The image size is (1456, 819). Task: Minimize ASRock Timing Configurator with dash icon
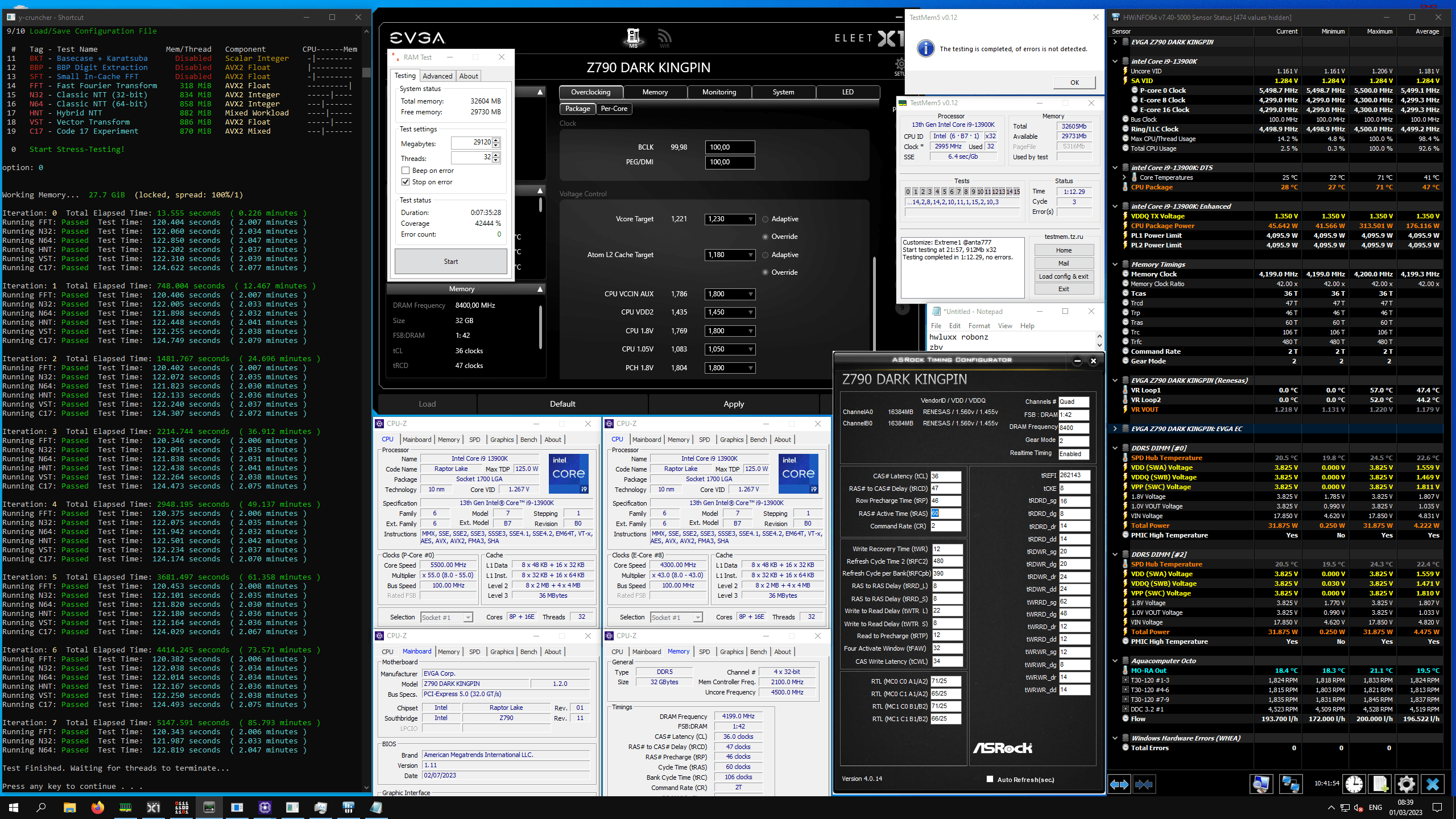click(1077, 361)
